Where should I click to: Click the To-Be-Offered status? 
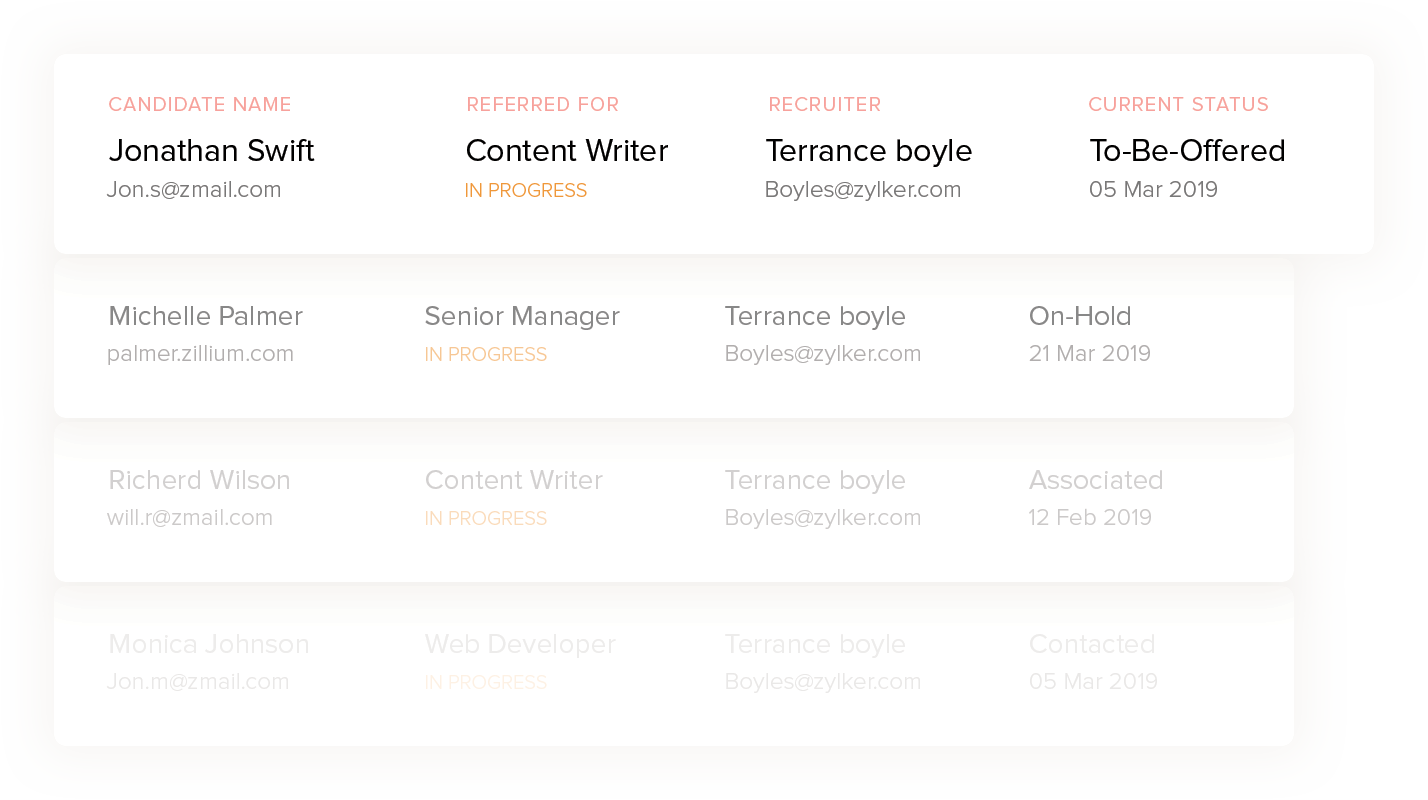1186,151
